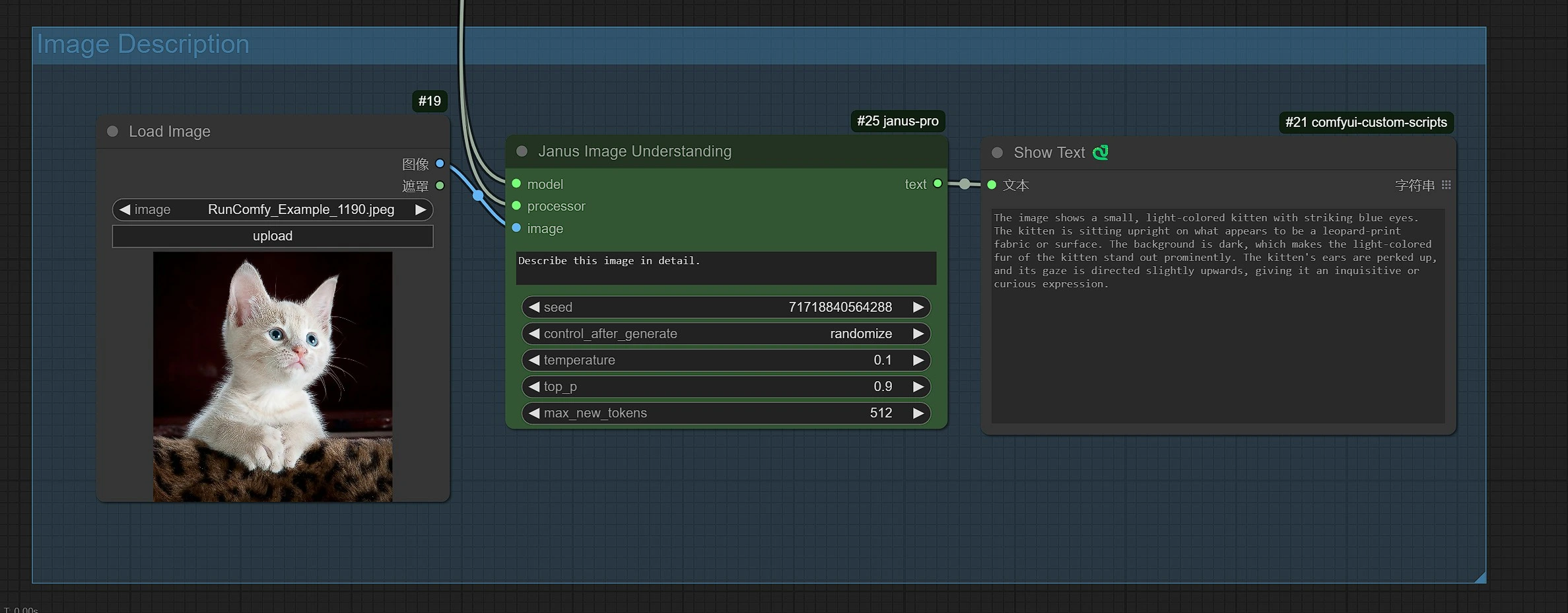Decrease the temperature value
Image resolution: width=1568 pixels, height=613 pixels.
pyautogui.click(x=534, y=360)
